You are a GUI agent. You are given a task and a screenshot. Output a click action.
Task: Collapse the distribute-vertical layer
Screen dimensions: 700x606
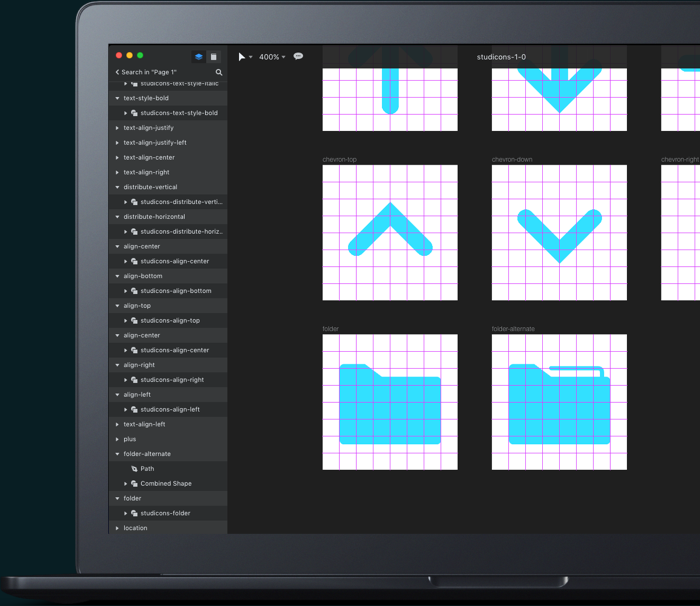pos(117,187)
